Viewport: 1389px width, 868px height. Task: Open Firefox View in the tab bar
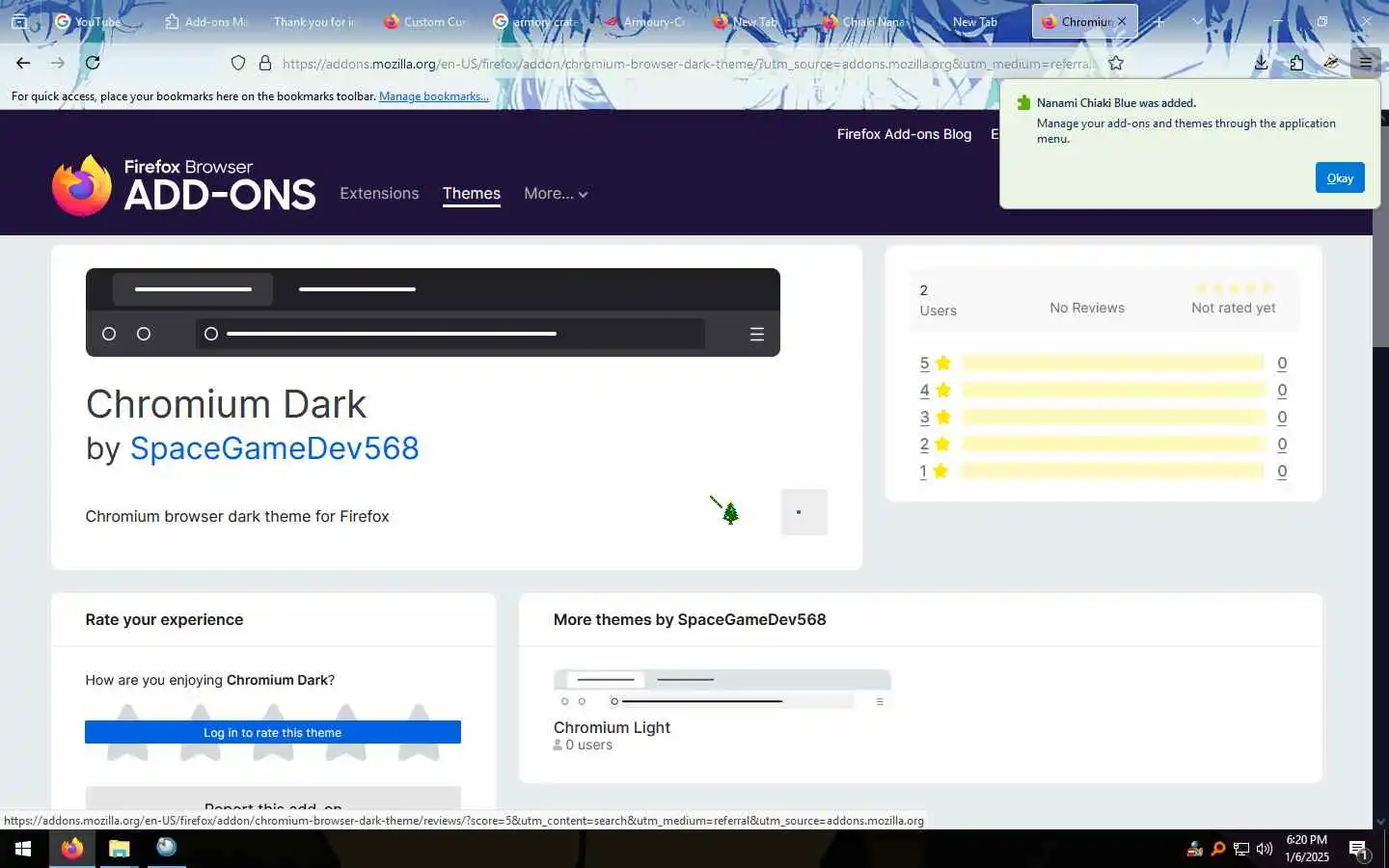[x=18, y=21]
